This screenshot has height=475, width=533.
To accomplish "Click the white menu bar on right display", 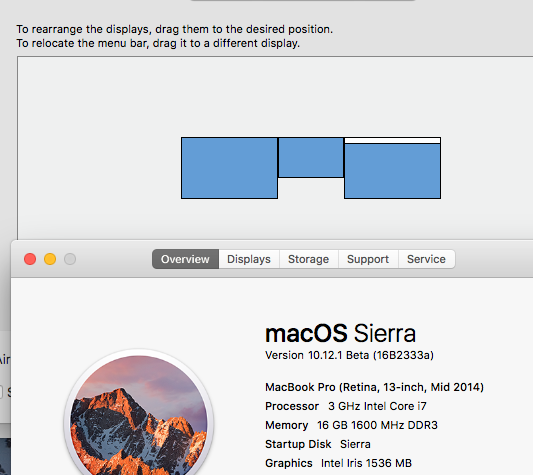I will click(x=393, y=140).
